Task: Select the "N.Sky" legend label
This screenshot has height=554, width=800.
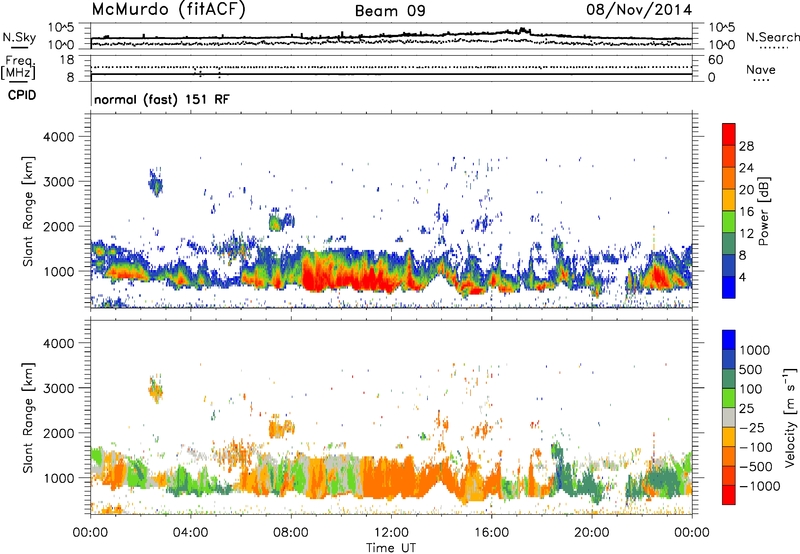Action: 19,37
